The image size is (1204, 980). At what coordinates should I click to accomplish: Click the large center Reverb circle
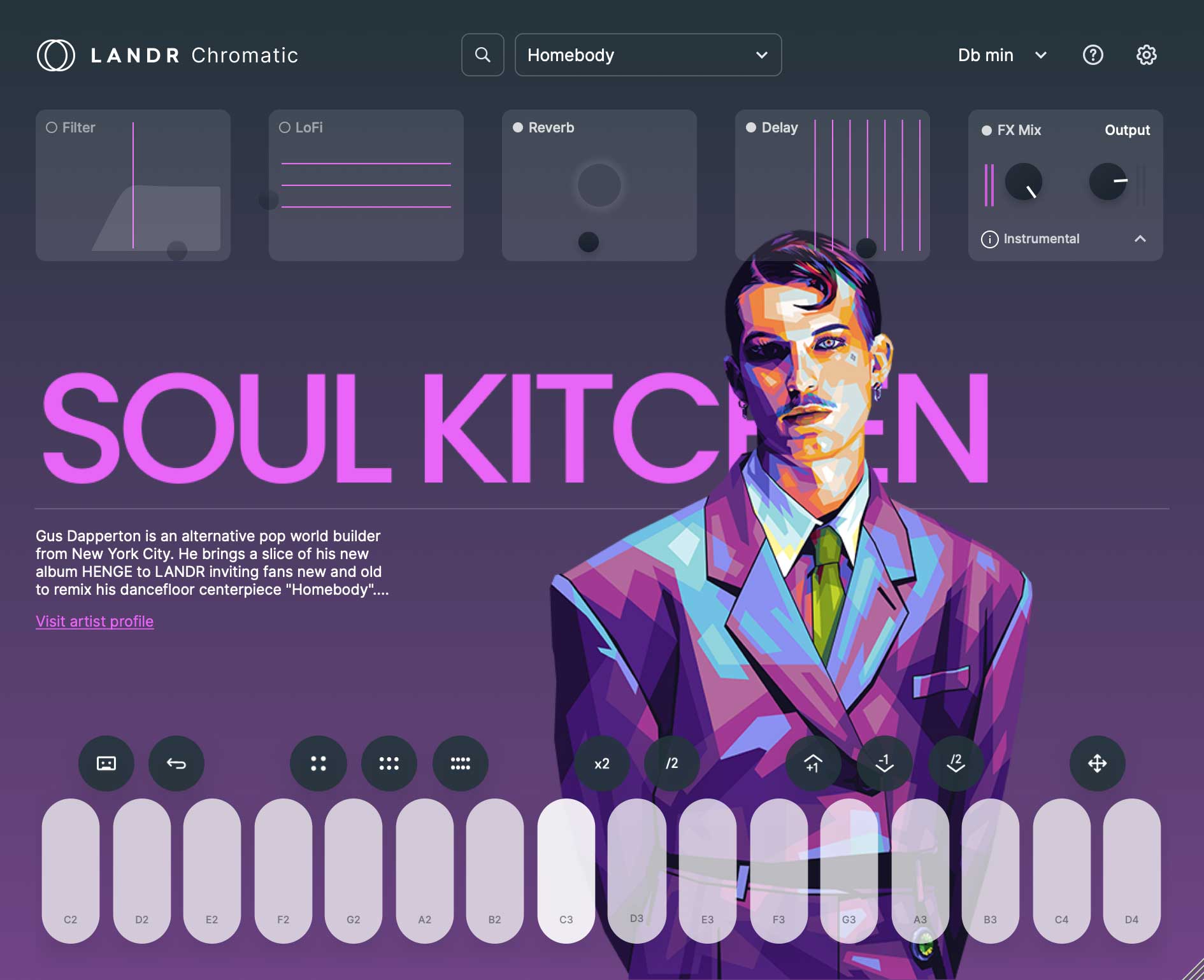pyautogui.click(x=599, y=185)
